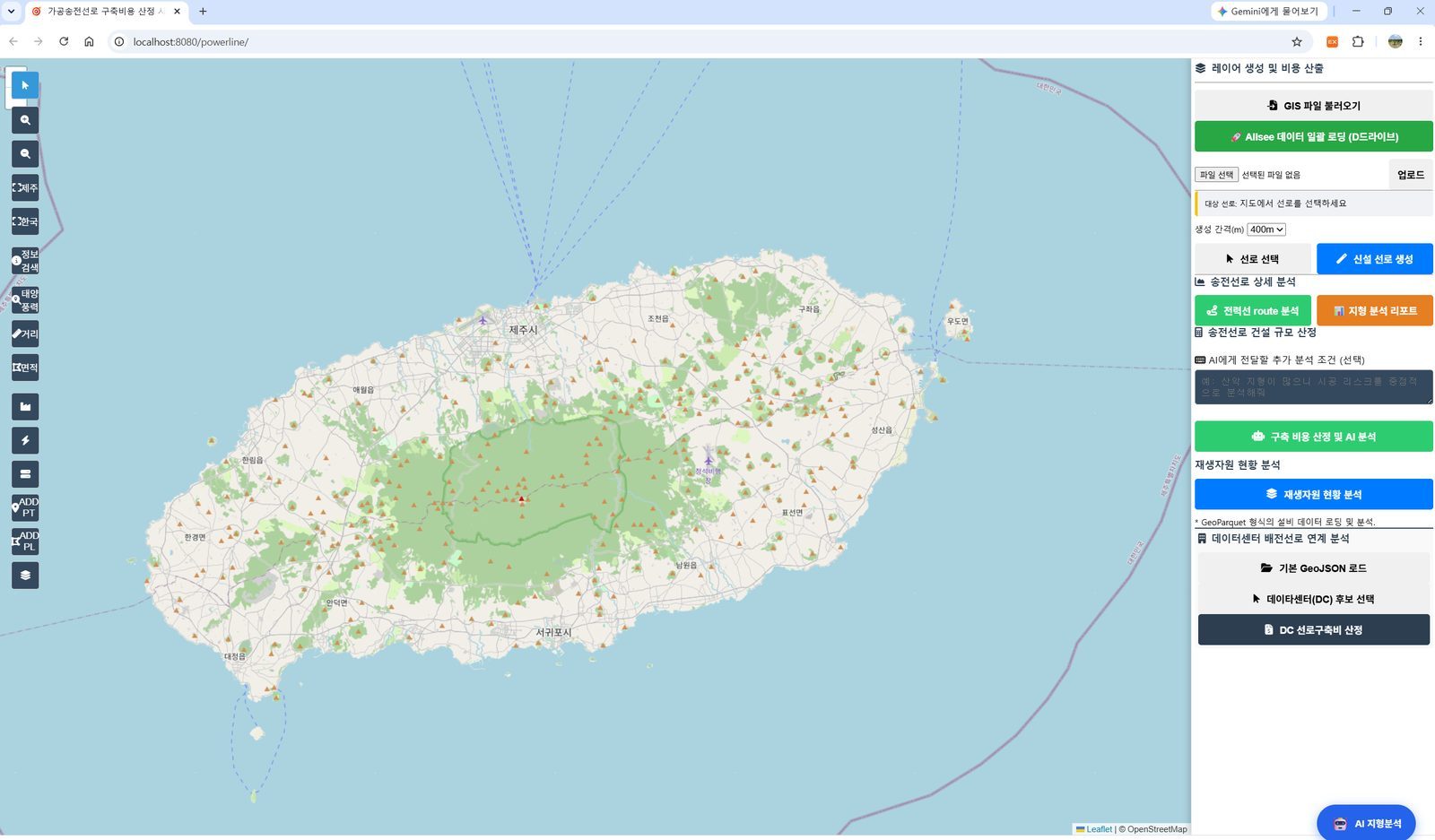This screenshot has height=840, width=1435.
Task: Click 구축 비용 산정 및 AI 분석 button
Action: coord(1313,437)
